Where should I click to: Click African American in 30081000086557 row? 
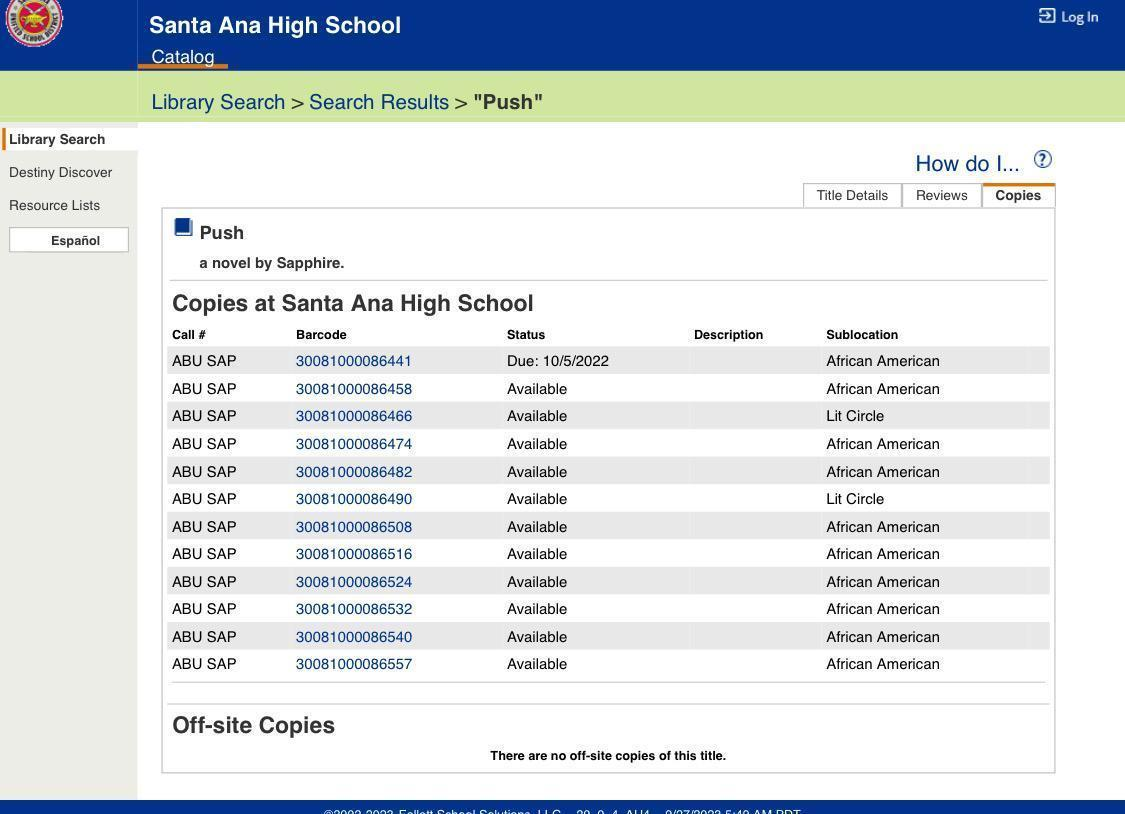click(882, 664)
